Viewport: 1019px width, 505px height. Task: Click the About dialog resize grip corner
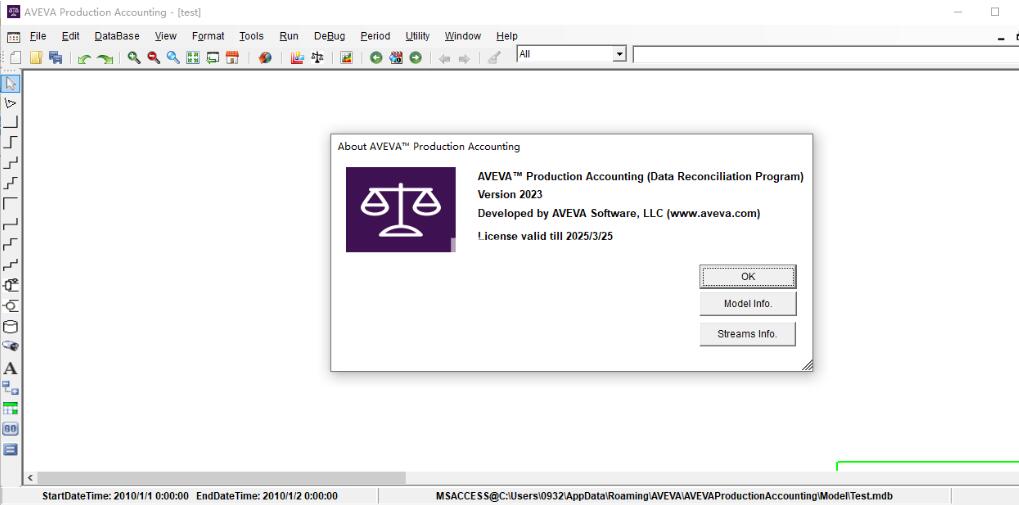tap(806, 365)
